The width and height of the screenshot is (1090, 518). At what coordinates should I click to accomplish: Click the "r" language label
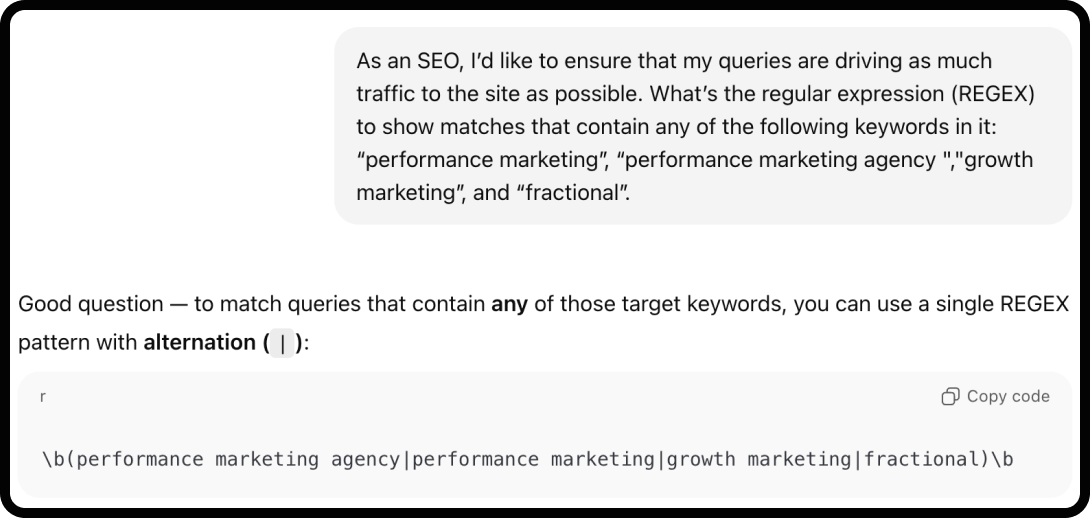43,397
